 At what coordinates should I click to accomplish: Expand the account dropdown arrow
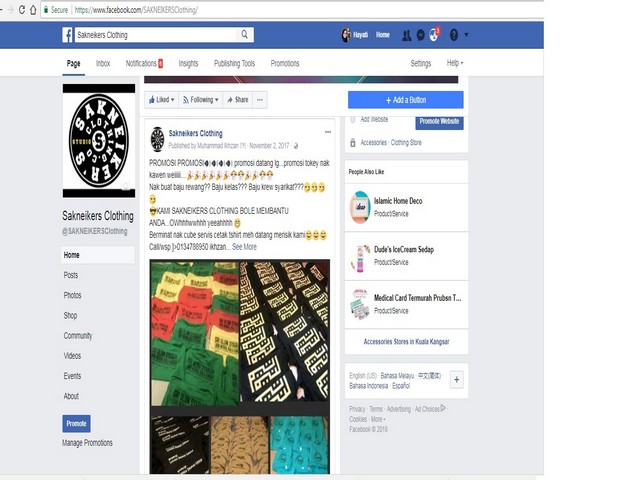click(x=466, y=35)
